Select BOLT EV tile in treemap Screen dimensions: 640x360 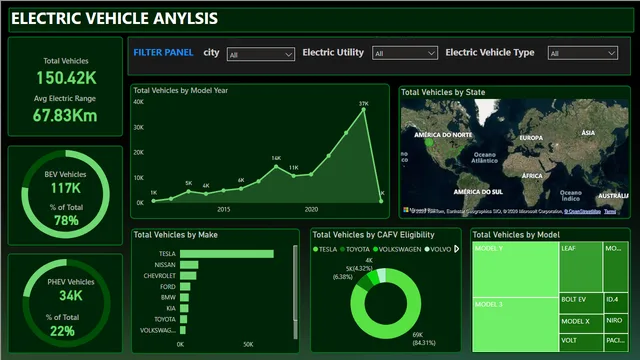pos(581,303)
